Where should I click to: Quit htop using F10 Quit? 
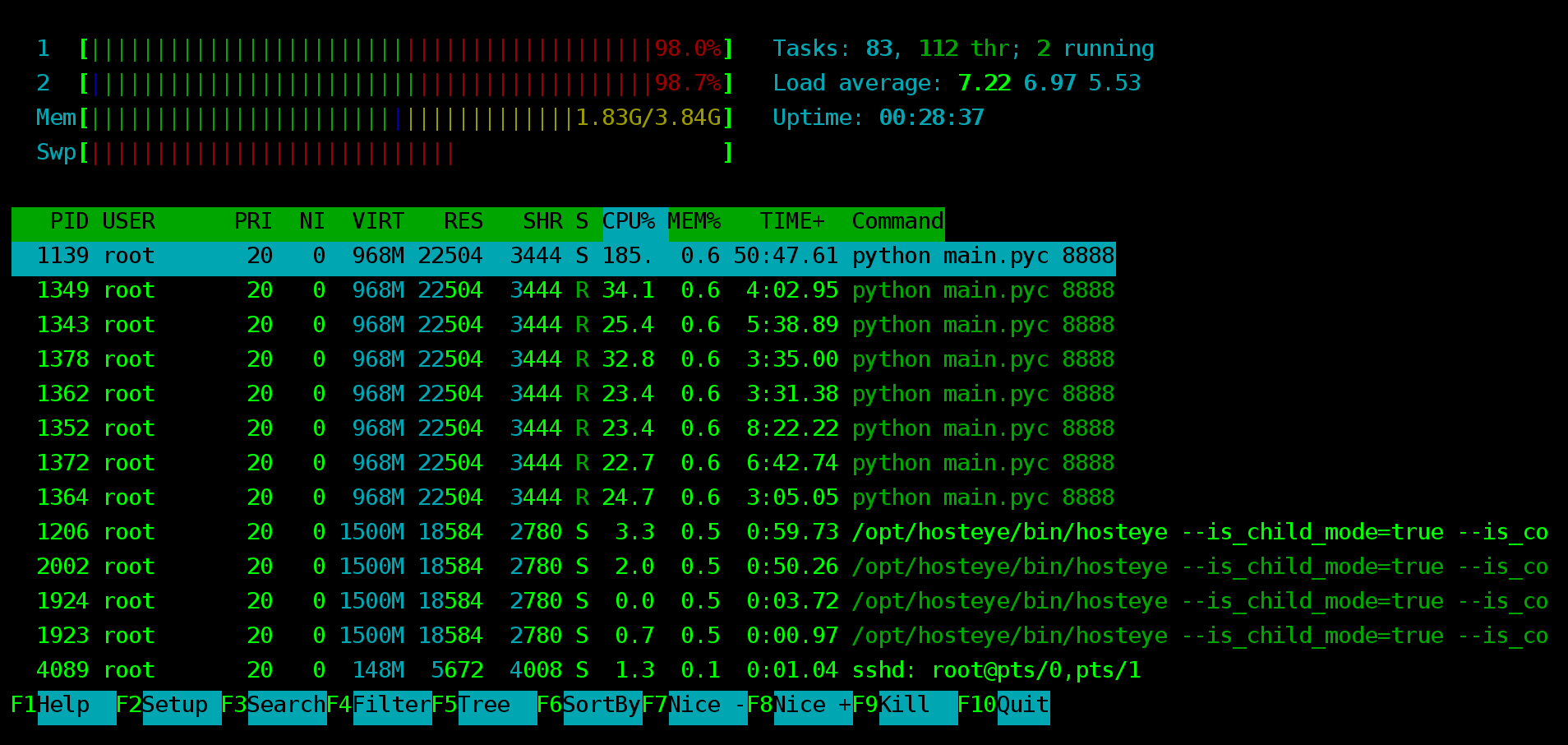click(1004, 706)
